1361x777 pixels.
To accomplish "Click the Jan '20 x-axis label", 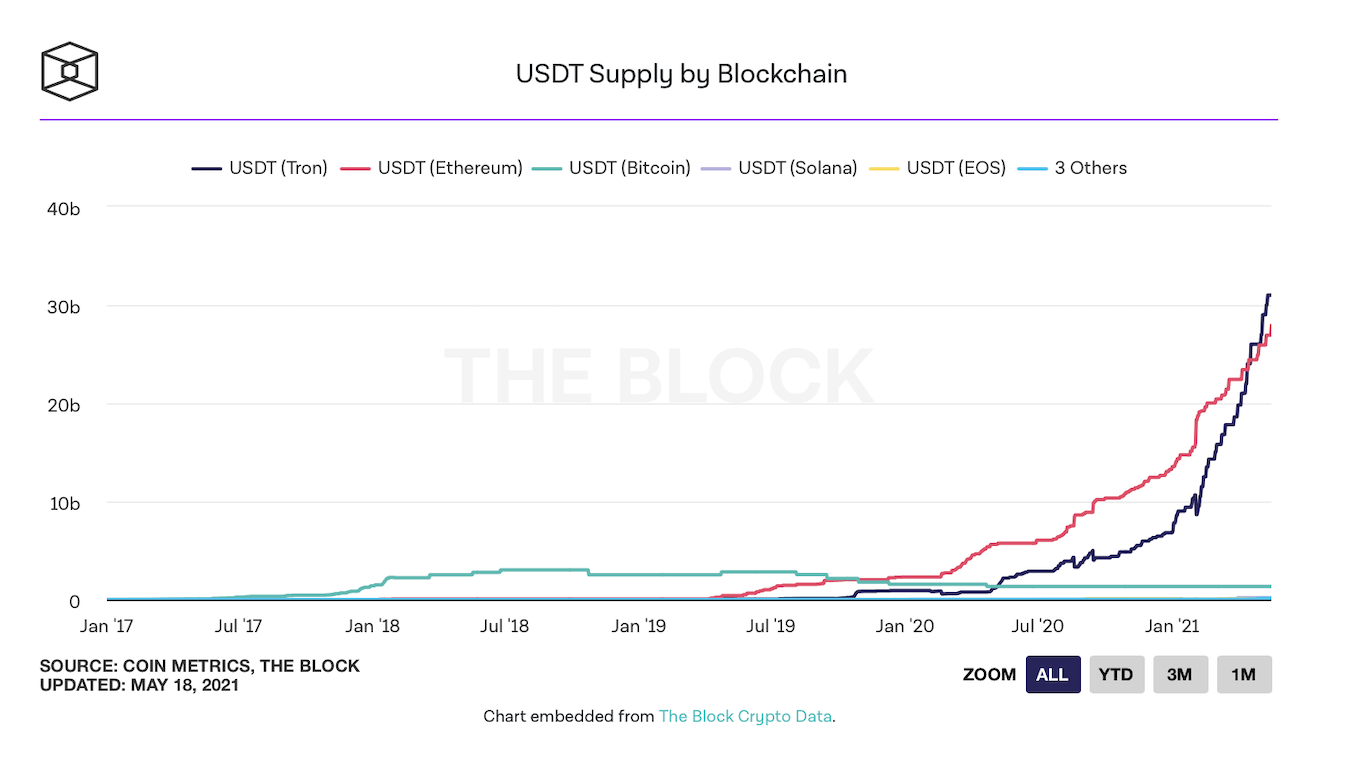I will [904, 627].
